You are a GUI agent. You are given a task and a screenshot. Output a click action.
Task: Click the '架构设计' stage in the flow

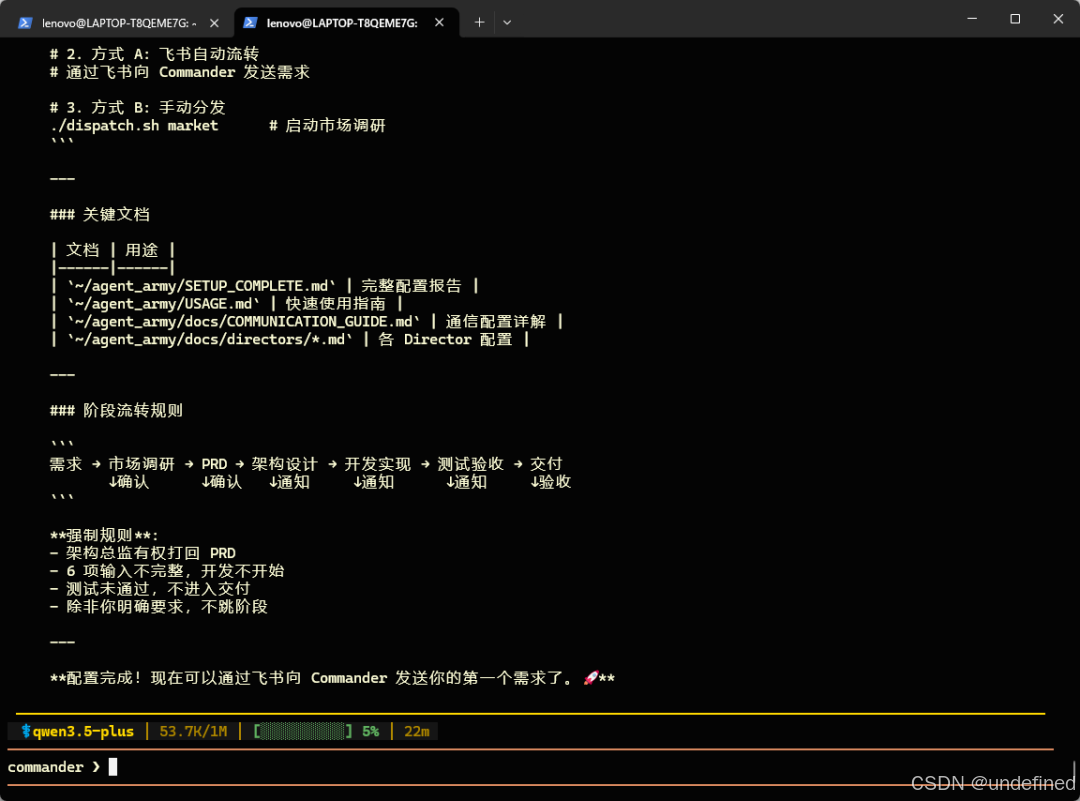click(x=284, y=464)
